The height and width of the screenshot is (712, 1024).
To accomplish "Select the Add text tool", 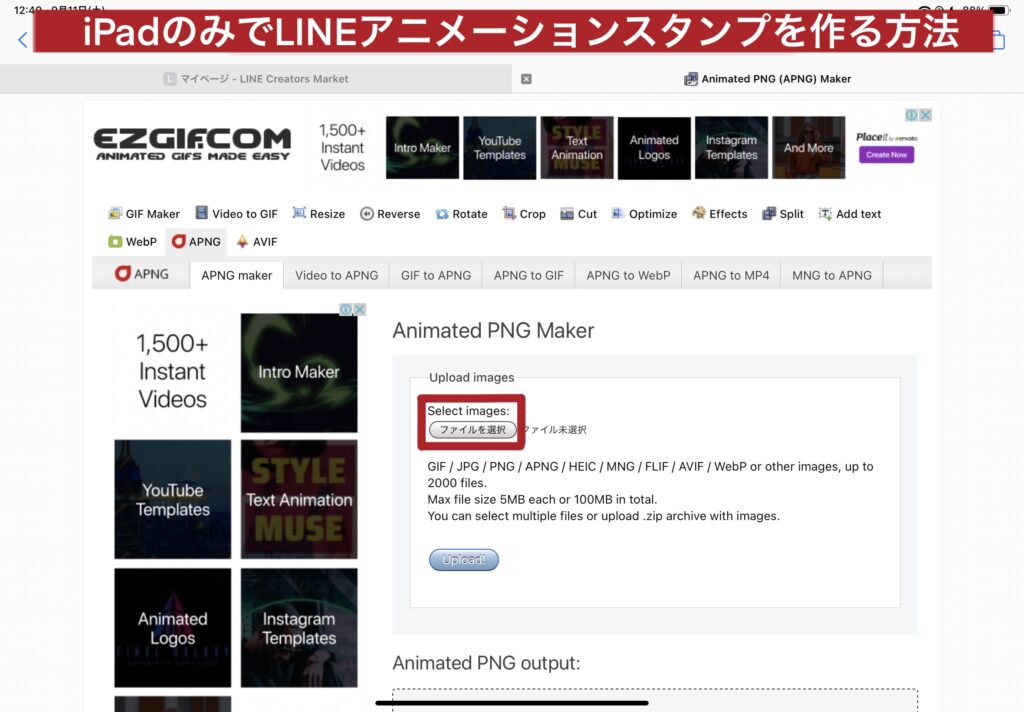I will pos(850,214).
